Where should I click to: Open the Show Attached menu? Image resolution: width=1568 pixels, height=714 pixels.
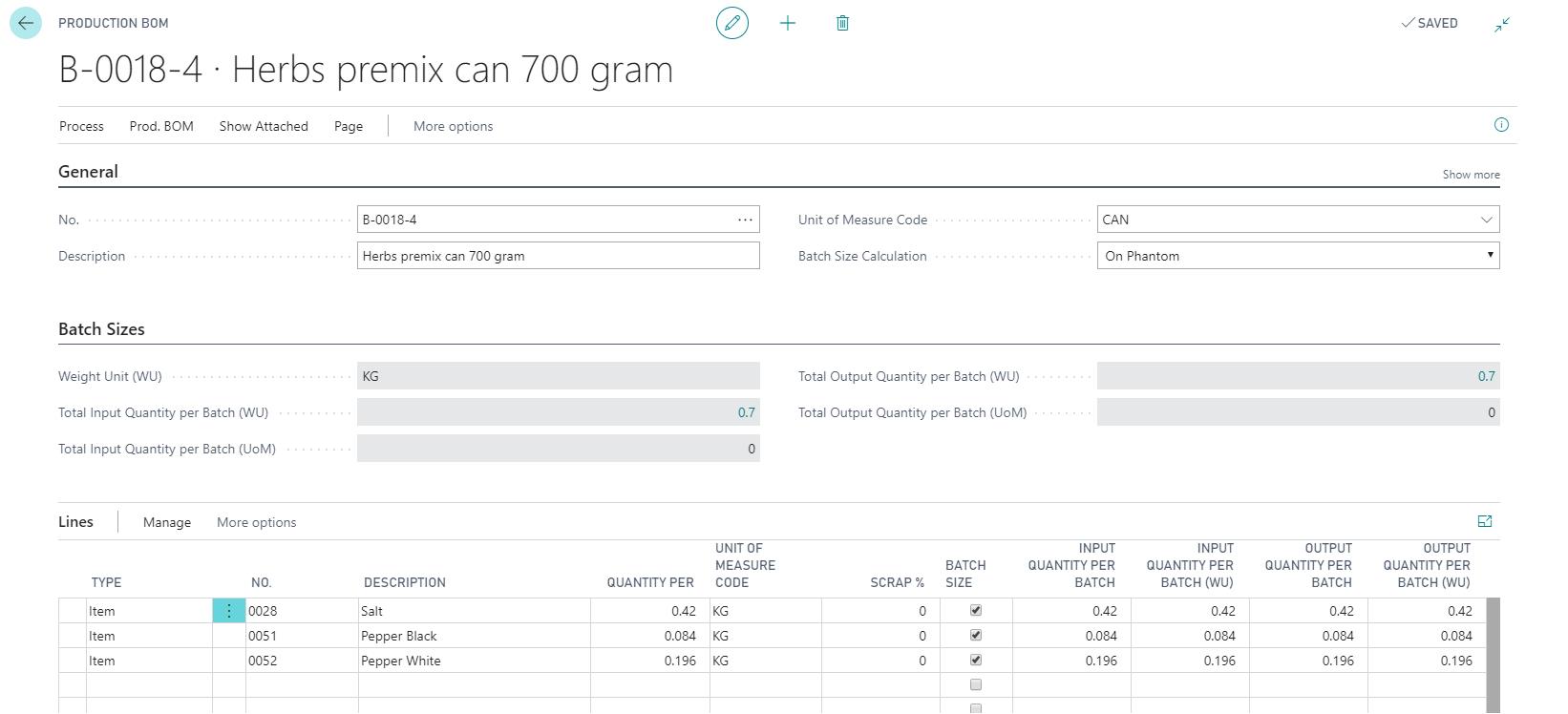tap(264, 126)
